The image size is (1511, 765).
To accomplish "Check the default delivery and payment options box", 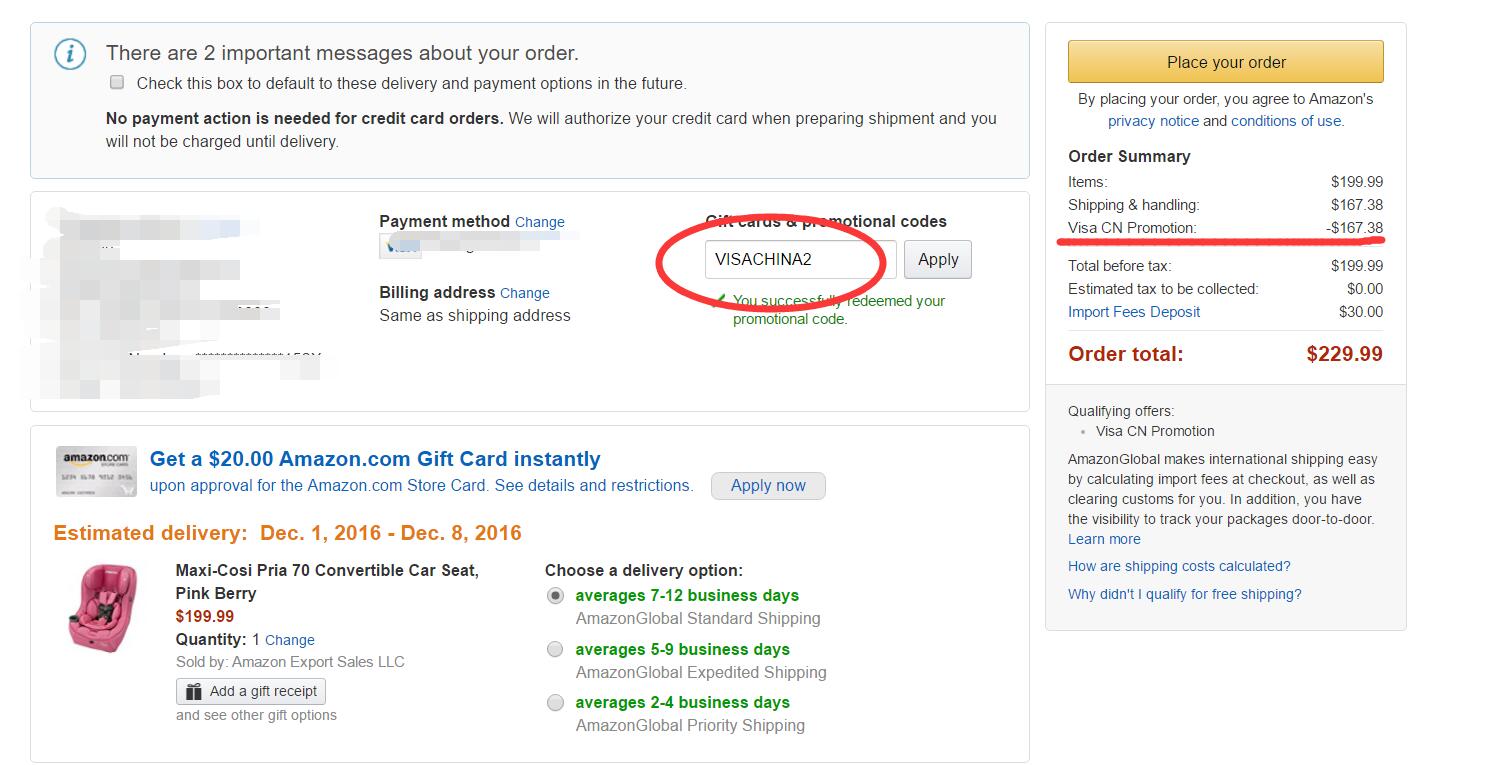I will [117, 83].
